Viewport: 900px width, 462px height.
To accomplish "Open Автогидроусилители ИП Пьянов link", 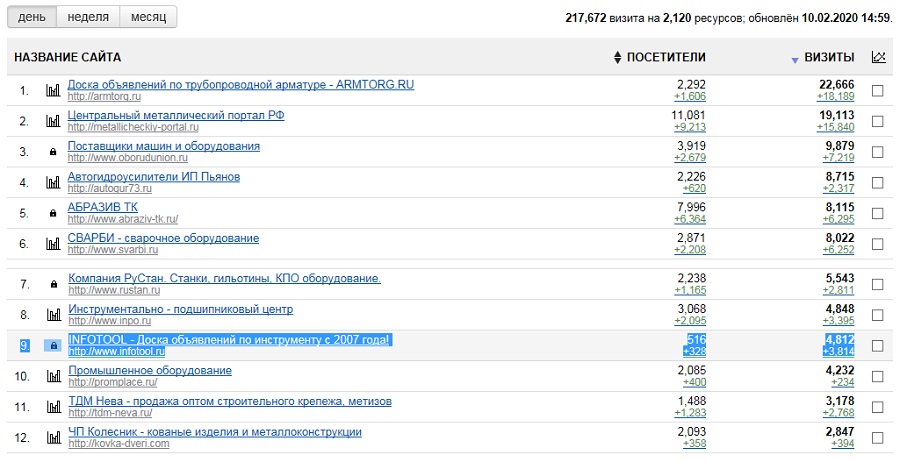I will (154, 176).
